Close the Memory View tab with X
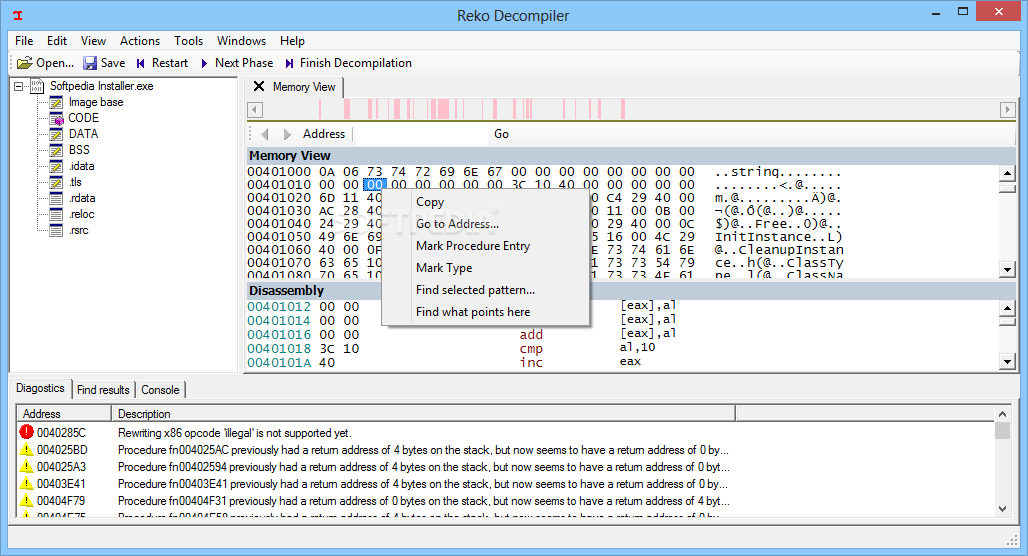The image size is (1028, 556). [259, 87]
